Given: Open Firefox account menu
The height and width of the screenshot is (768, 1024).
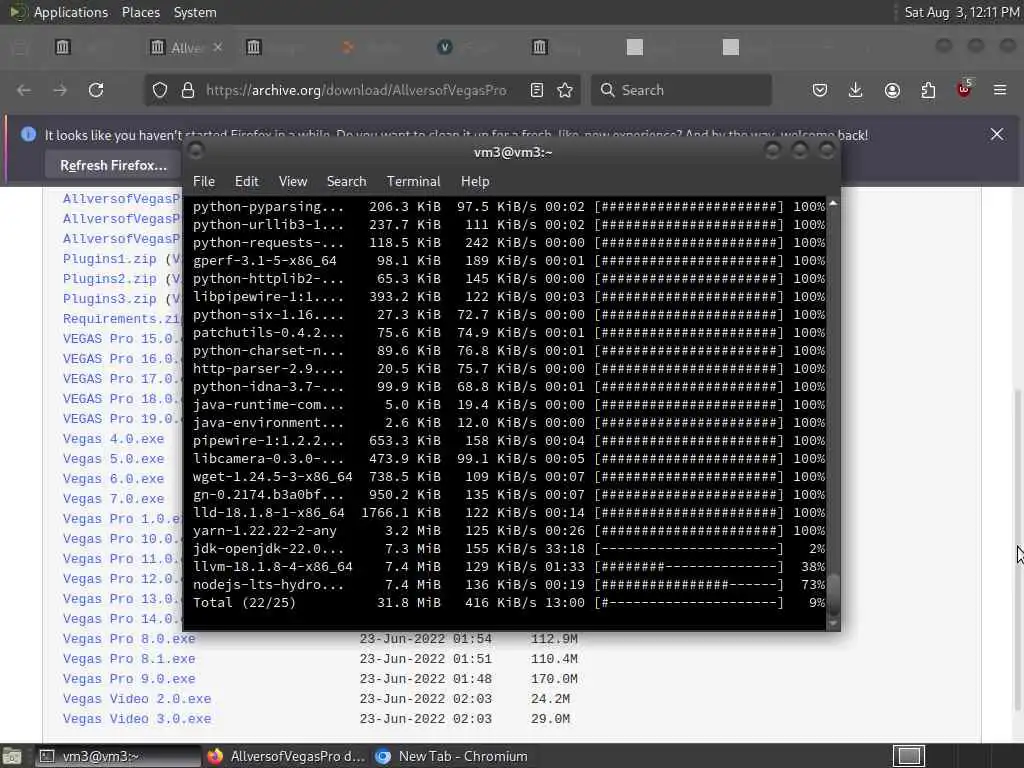Looking at the screenshot, I should [x=892, y=90].
